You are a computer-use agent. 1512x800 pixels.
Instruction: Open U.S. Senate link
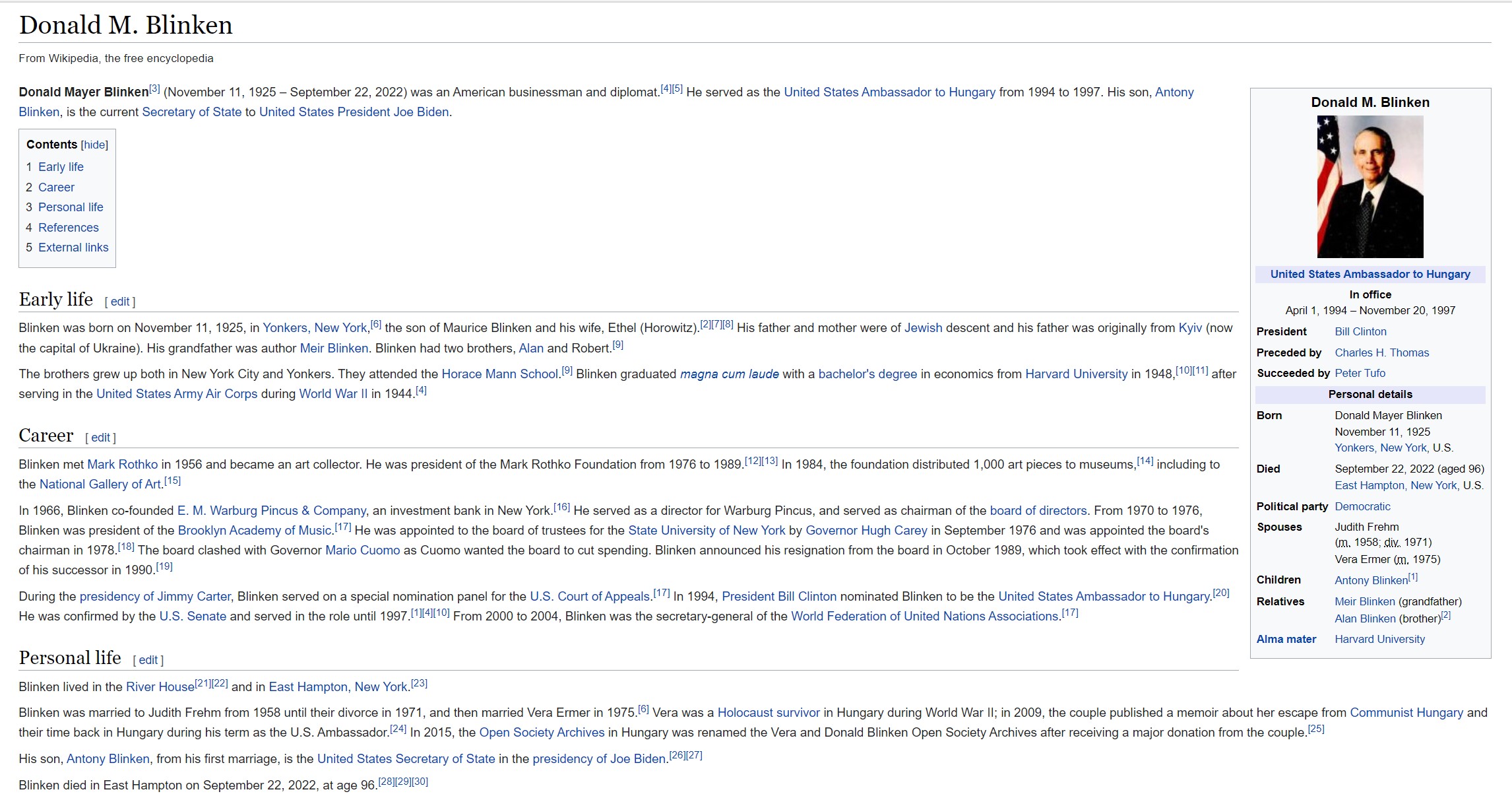(193, 617)
